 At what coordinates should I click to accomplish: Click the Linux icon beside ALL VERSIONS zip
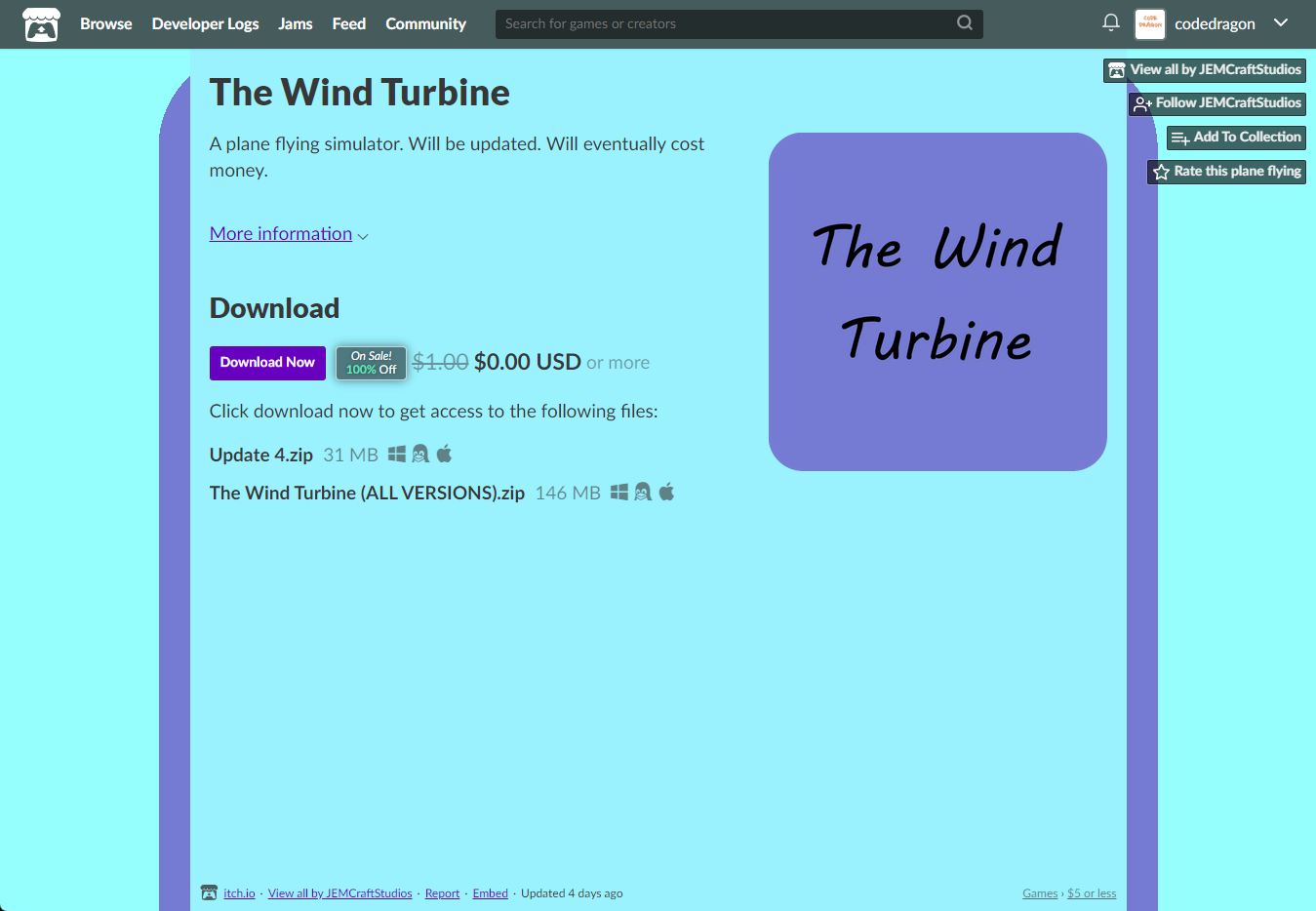pyautogui.click(x=643, y=492)
